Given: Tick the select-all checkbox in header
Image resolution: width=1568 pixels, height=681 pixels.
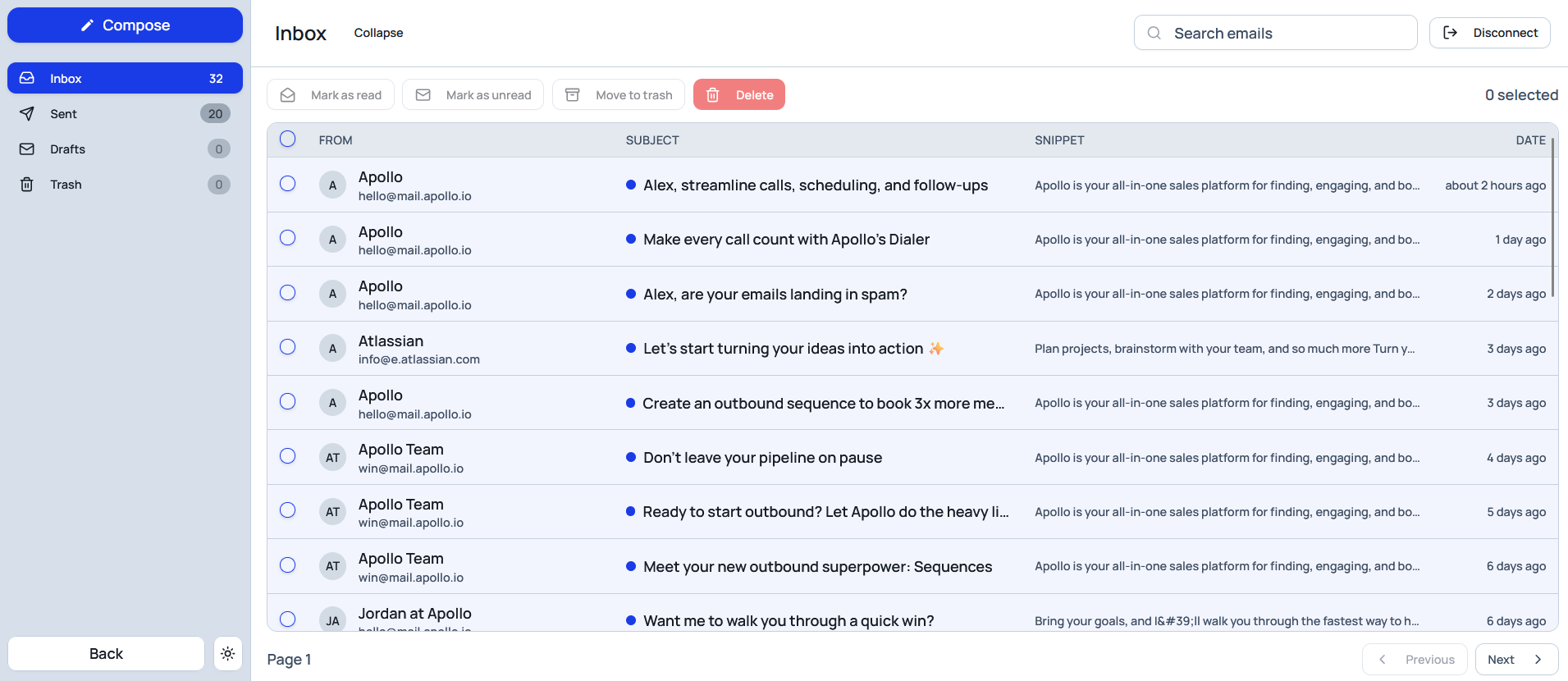Looking at the screenshot, I should coord(287,139).
